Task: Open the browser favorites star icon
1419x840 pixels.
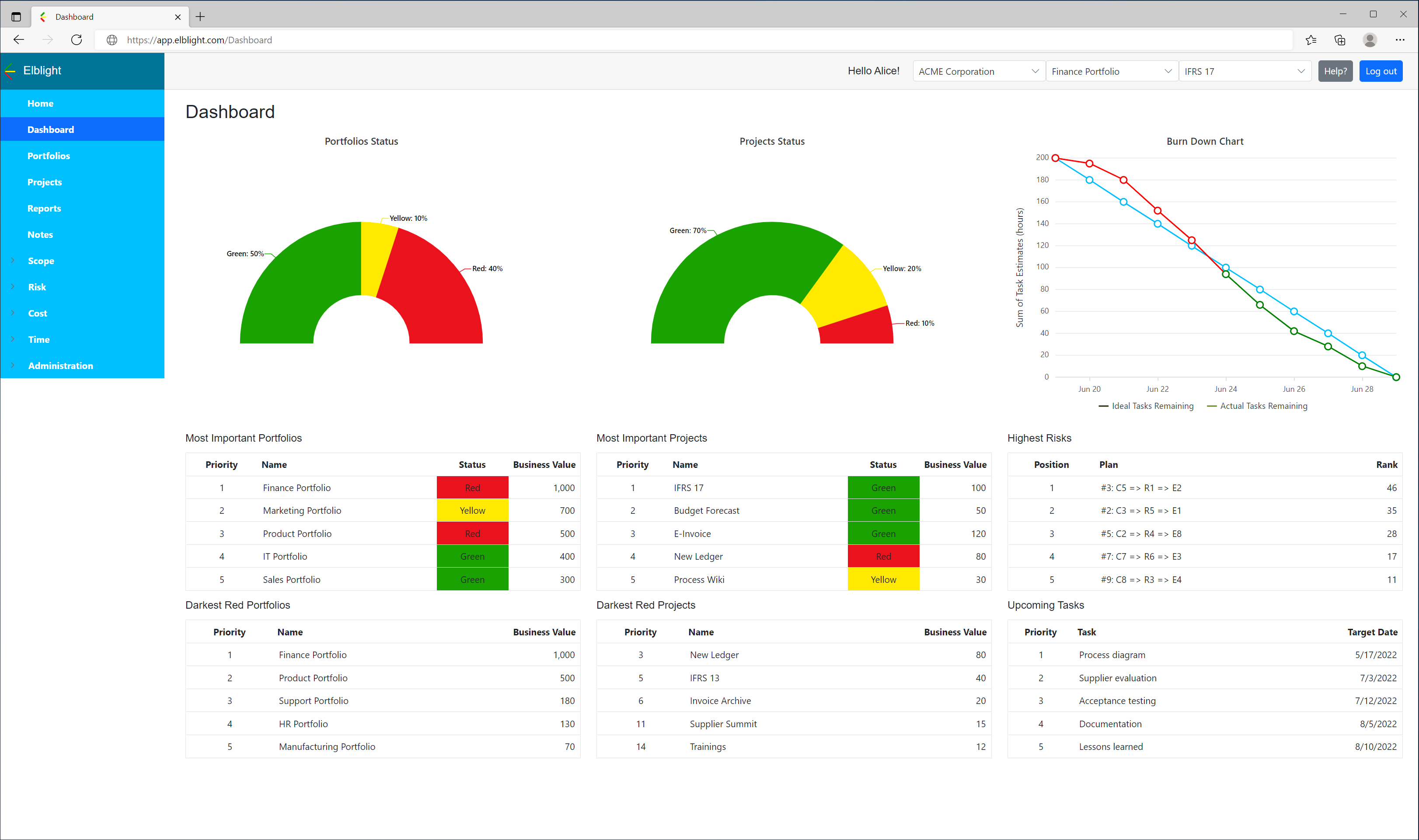Action: 1311,40
